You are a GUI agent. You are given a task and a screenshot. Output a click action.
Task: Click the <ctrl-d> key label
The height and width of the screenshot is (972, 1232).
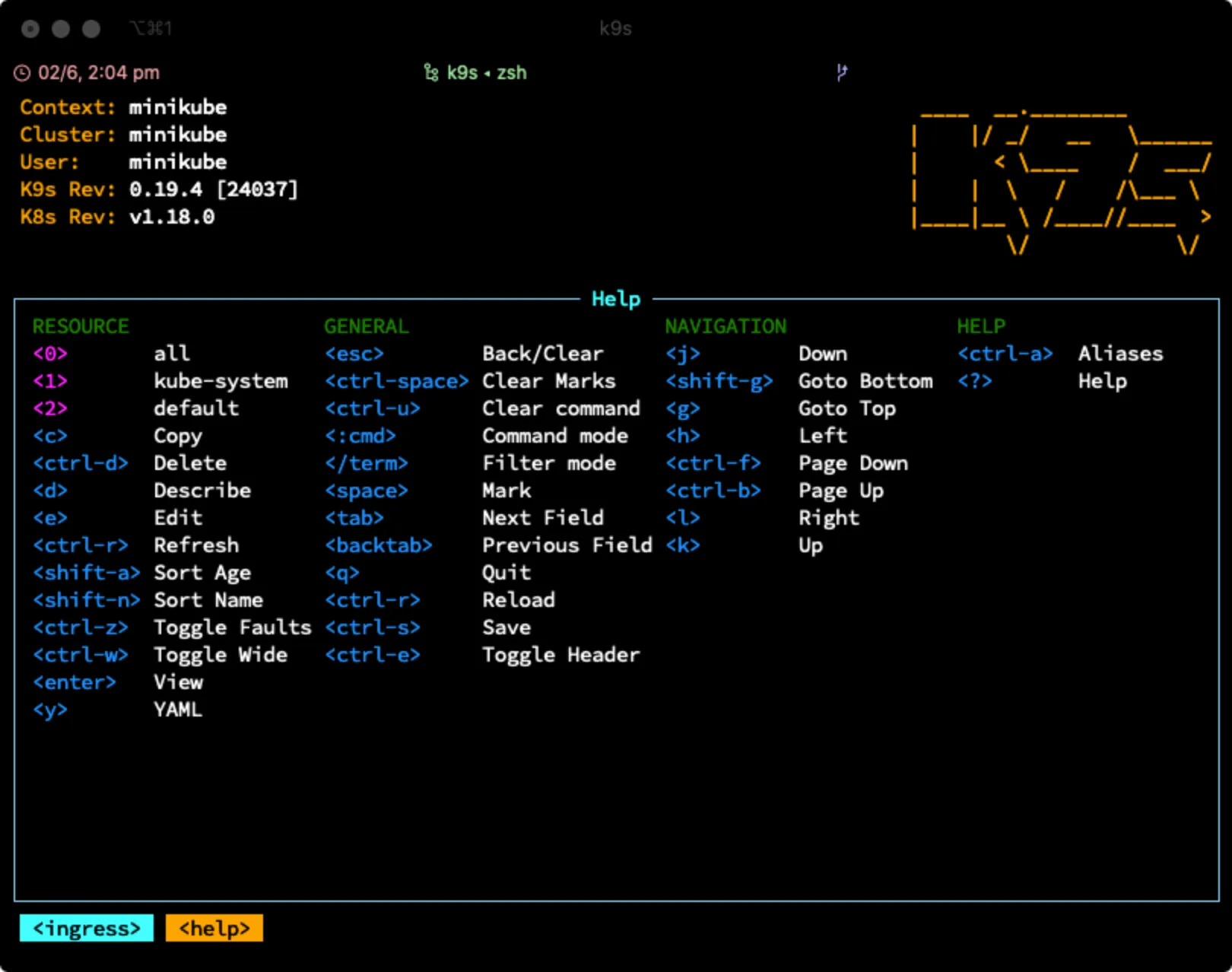(81, 463)
